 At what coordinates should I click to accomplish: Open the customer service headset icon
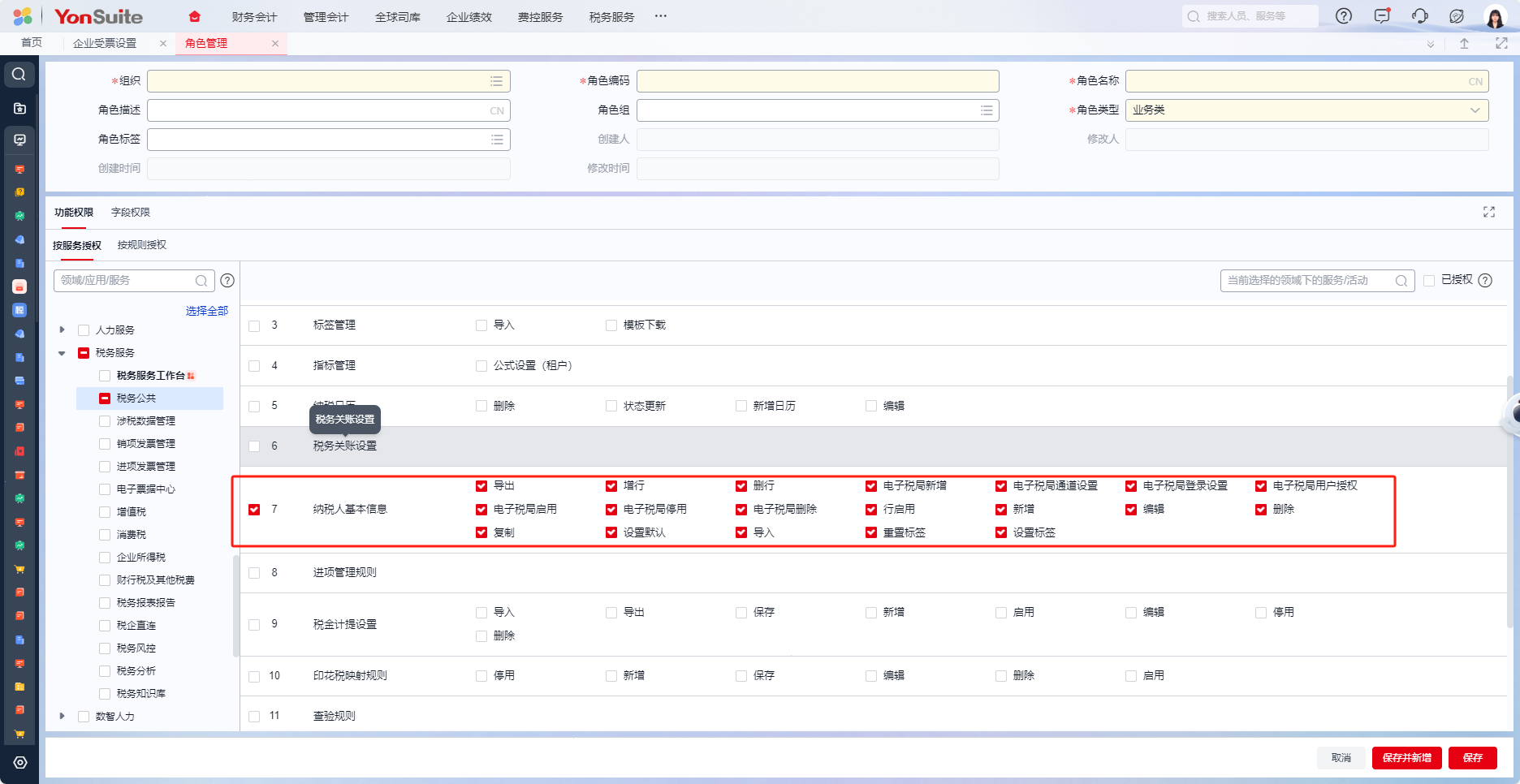pyautogui.click(x=1419, y=16)
